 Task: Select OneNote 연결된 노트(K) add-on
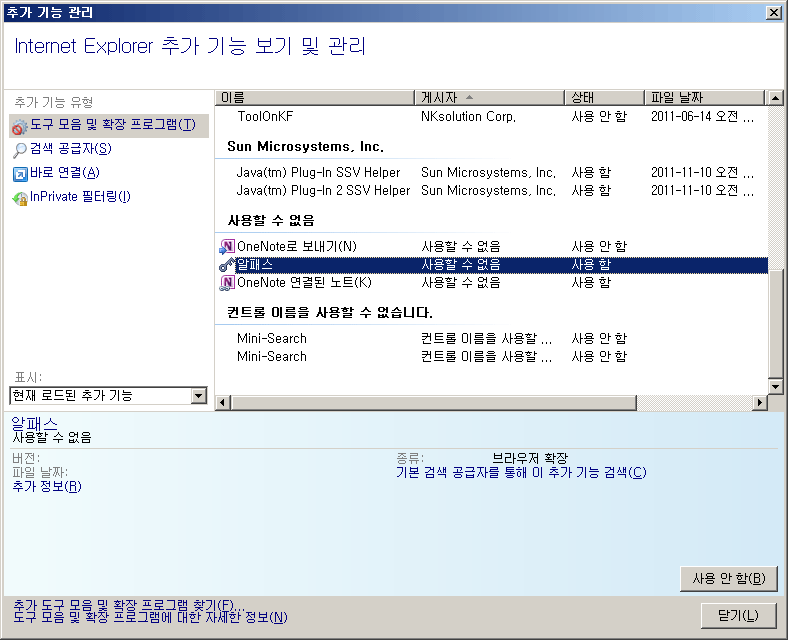click(x=304, y=283)
